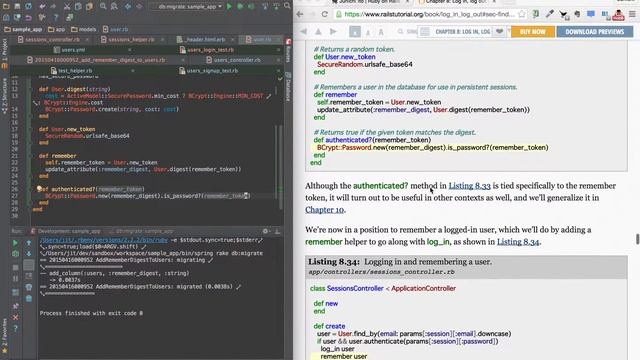This screenshot has height=360, width=640.
Task: Click the Replace icon next to Find
Action: click(x=114, y=6)
